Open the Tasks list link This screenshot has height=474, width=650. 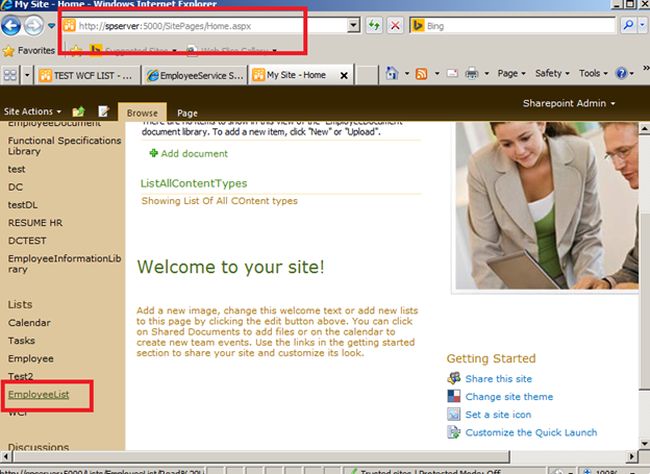click(x=21, y=340)
